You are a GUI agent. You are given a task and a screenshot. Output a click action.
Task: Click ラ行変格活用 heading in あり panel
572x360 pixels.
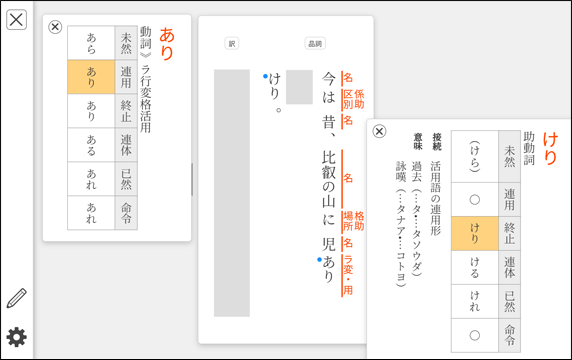click(146, 98)
